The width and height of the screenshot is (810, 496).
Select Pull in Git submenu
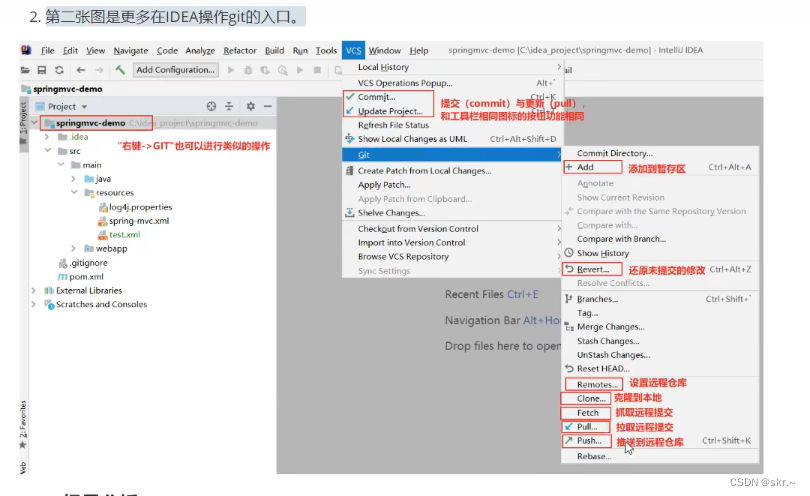click(x=586, y=427)
